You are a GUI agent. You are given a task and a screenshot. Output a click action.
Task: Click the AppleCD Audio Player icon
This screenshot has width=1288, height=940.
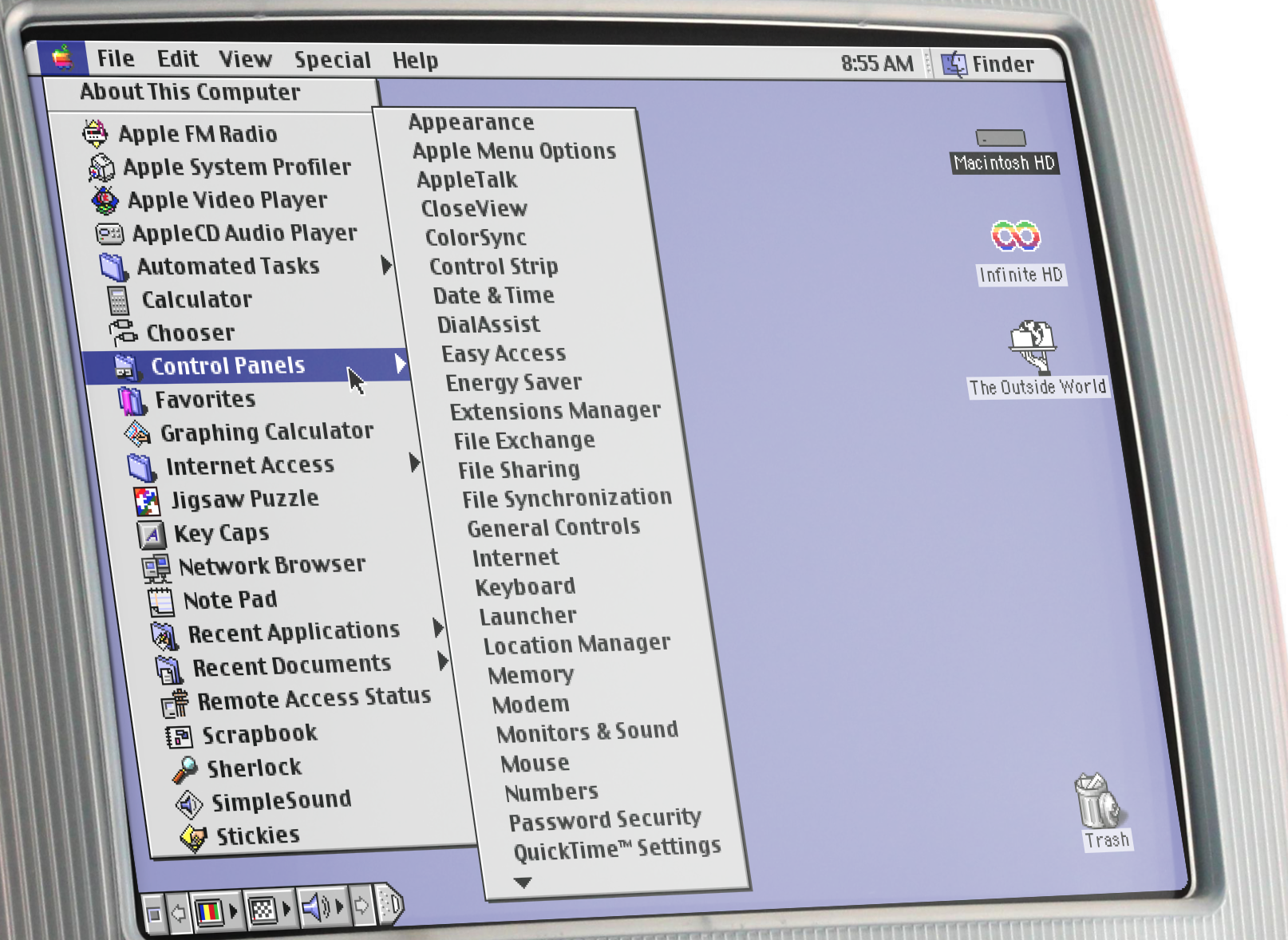tap(109, 234)
